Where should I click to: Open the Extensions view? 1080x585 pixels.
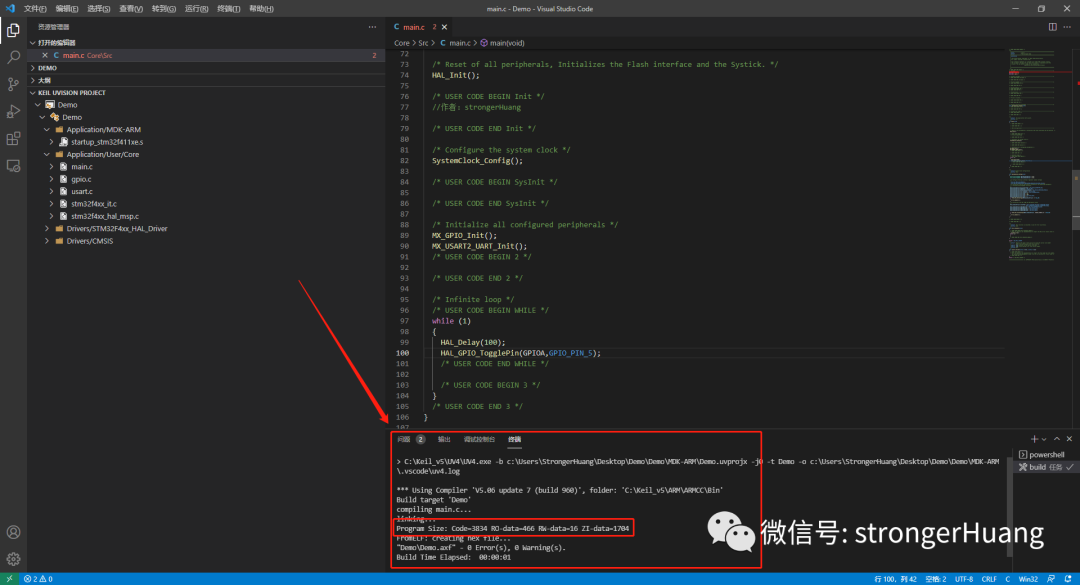[x=13, y=138]
